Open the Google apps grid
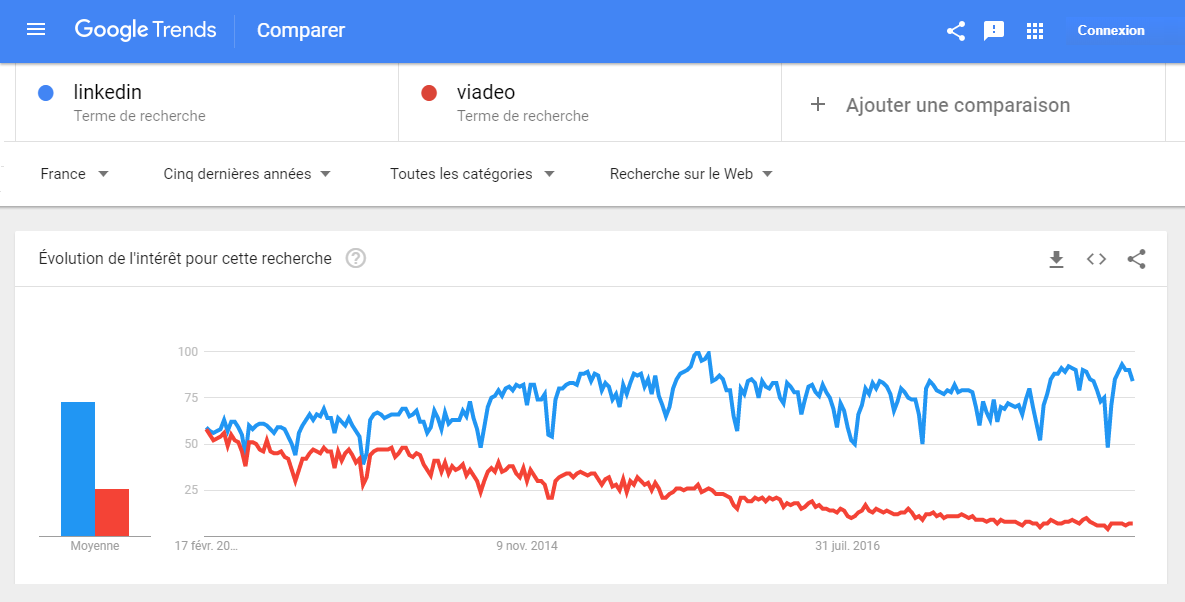Viewport: 1185px width, 602px height. click(x=1035, y=31)
